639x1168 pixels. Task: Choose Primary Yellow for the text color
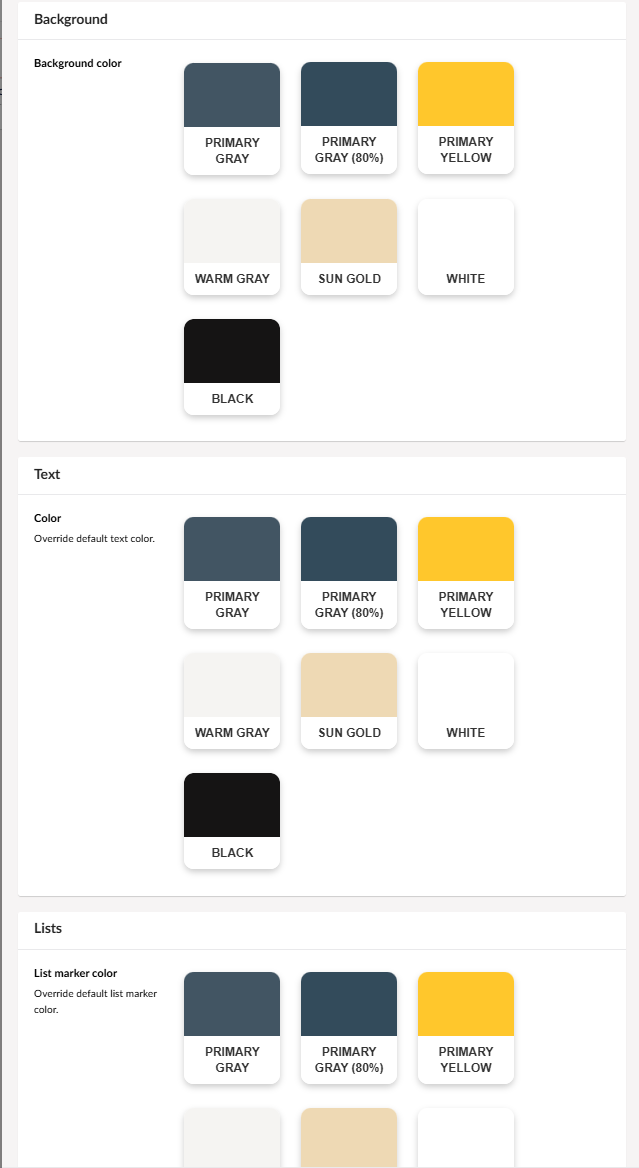point(466,572)
